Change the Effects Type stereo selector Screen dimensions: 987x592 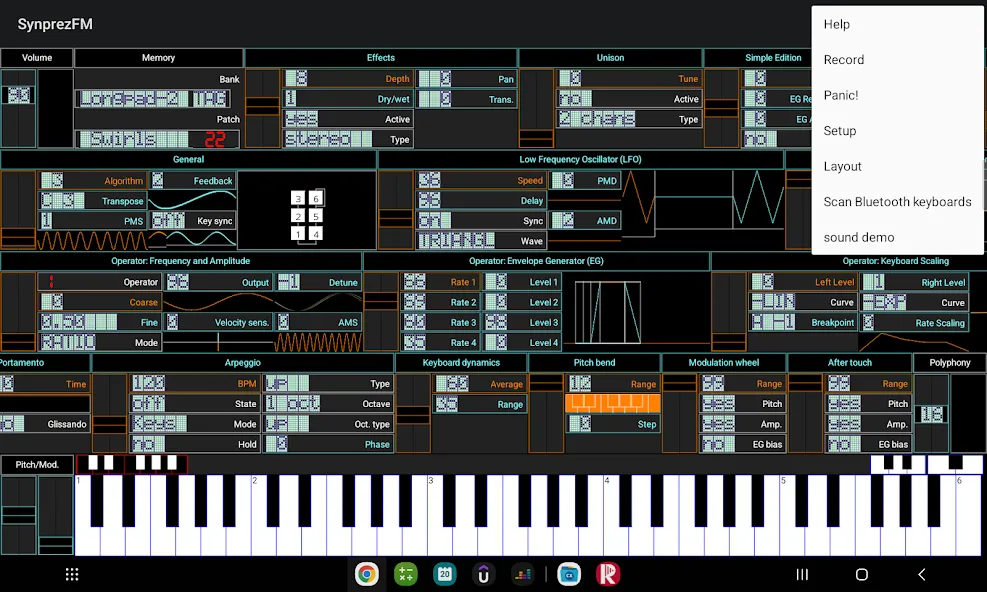click(x=328, y=139)
